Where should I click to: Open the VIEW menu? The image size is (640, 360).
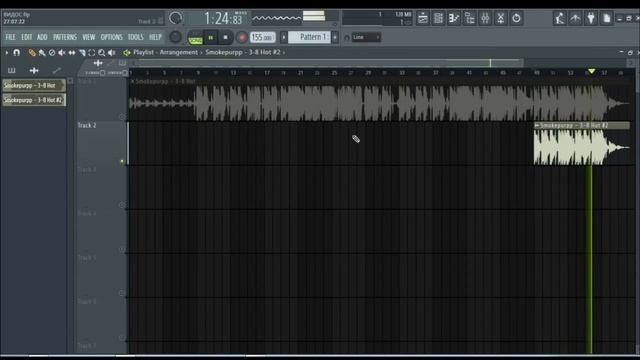89,37
